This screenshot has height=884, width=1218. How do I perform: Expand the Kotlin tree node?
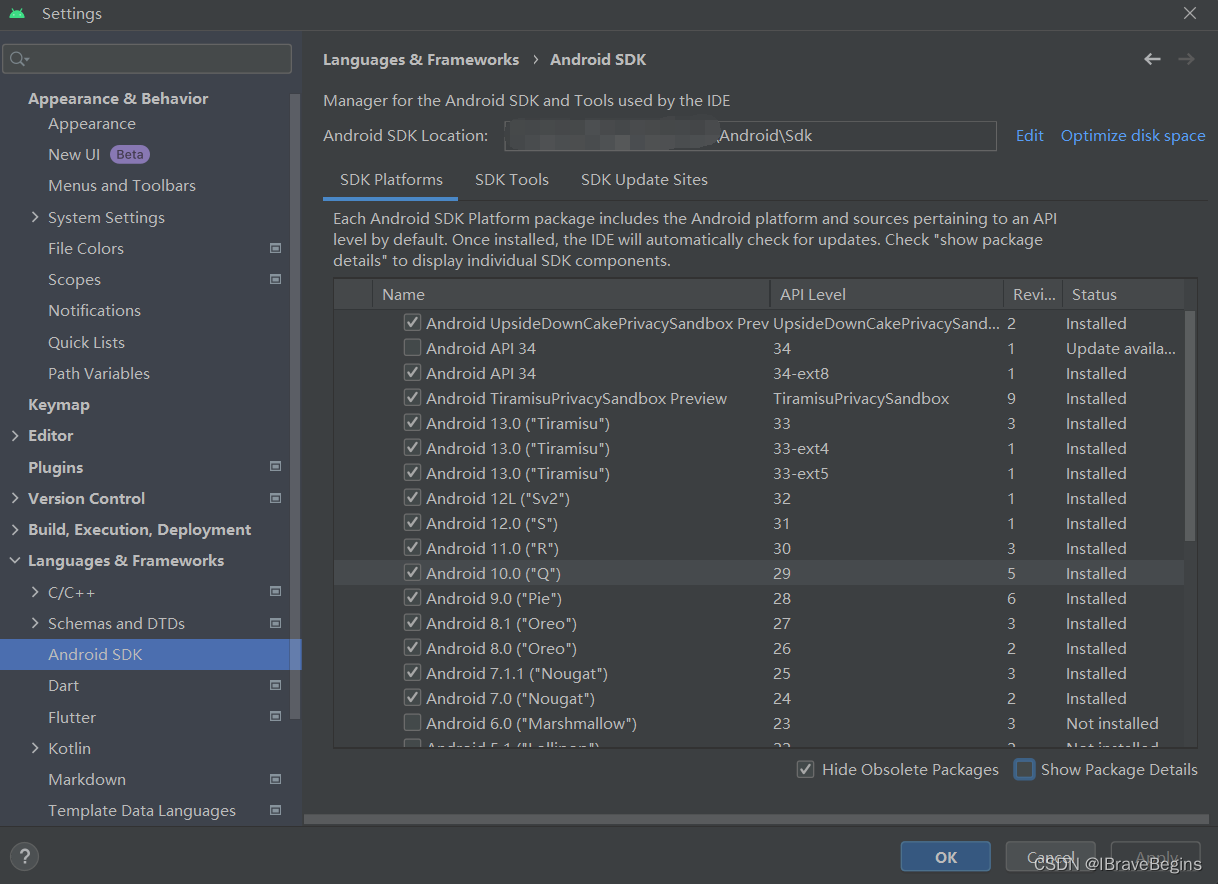[x=36, y=748]
